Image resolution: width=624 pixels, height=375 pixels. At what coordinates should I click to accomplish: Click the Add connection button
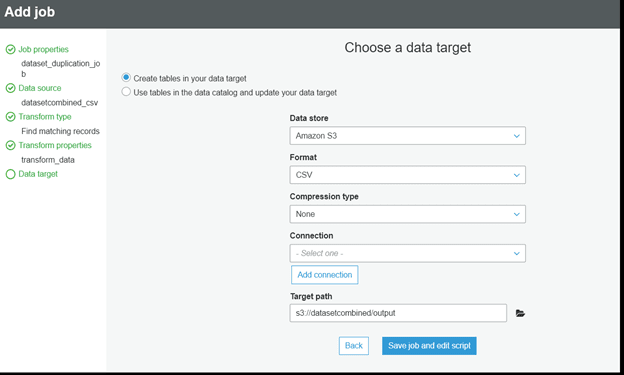point(325,275)
